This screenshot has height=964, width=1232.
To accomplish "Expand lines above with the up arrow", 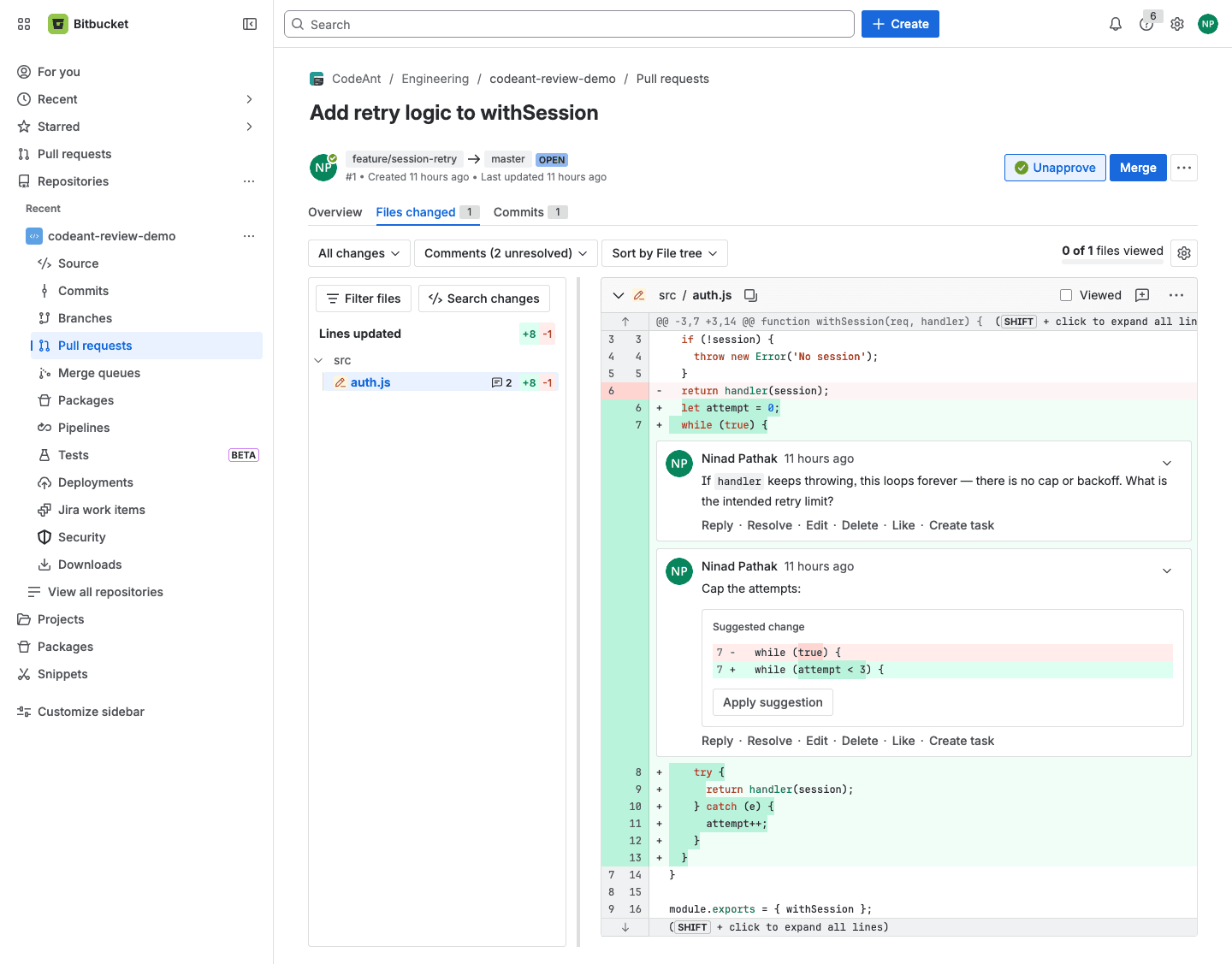I will (x=625, y=322).
